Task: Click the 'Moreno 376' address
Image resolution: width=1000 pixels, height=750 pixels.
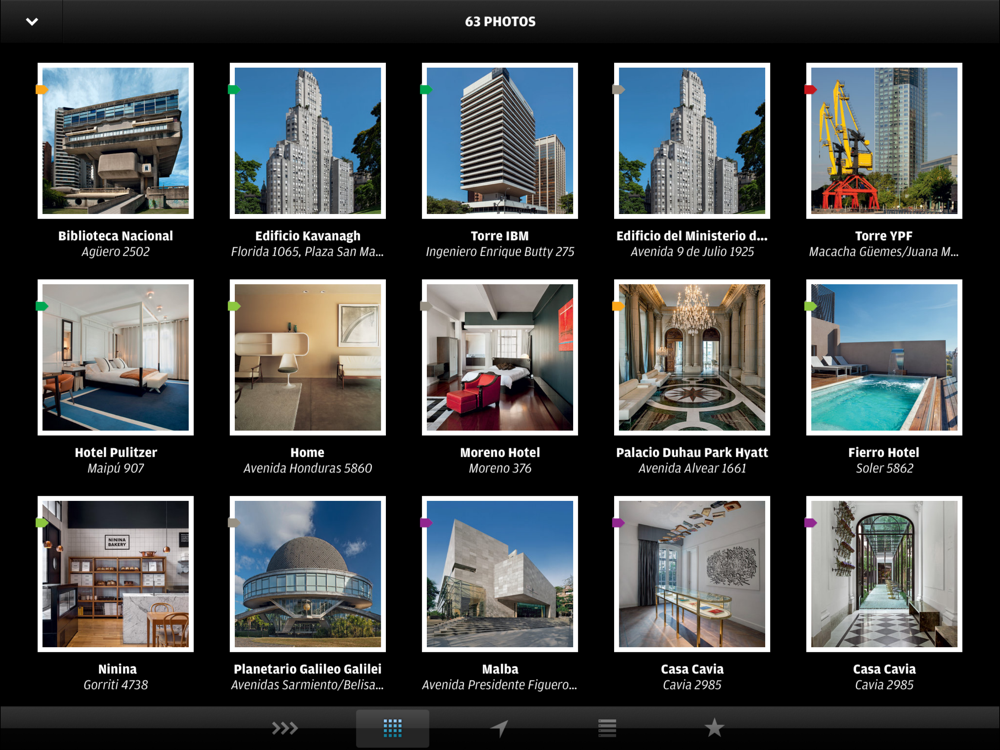Action: pyautogui.click(x=500, y=469)
